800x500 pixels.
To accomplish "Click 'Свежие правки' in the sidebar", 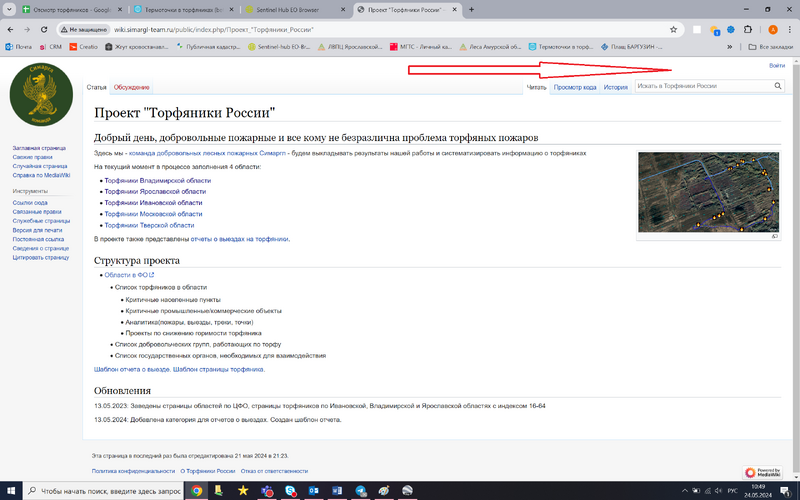I will tap(33, 157).
